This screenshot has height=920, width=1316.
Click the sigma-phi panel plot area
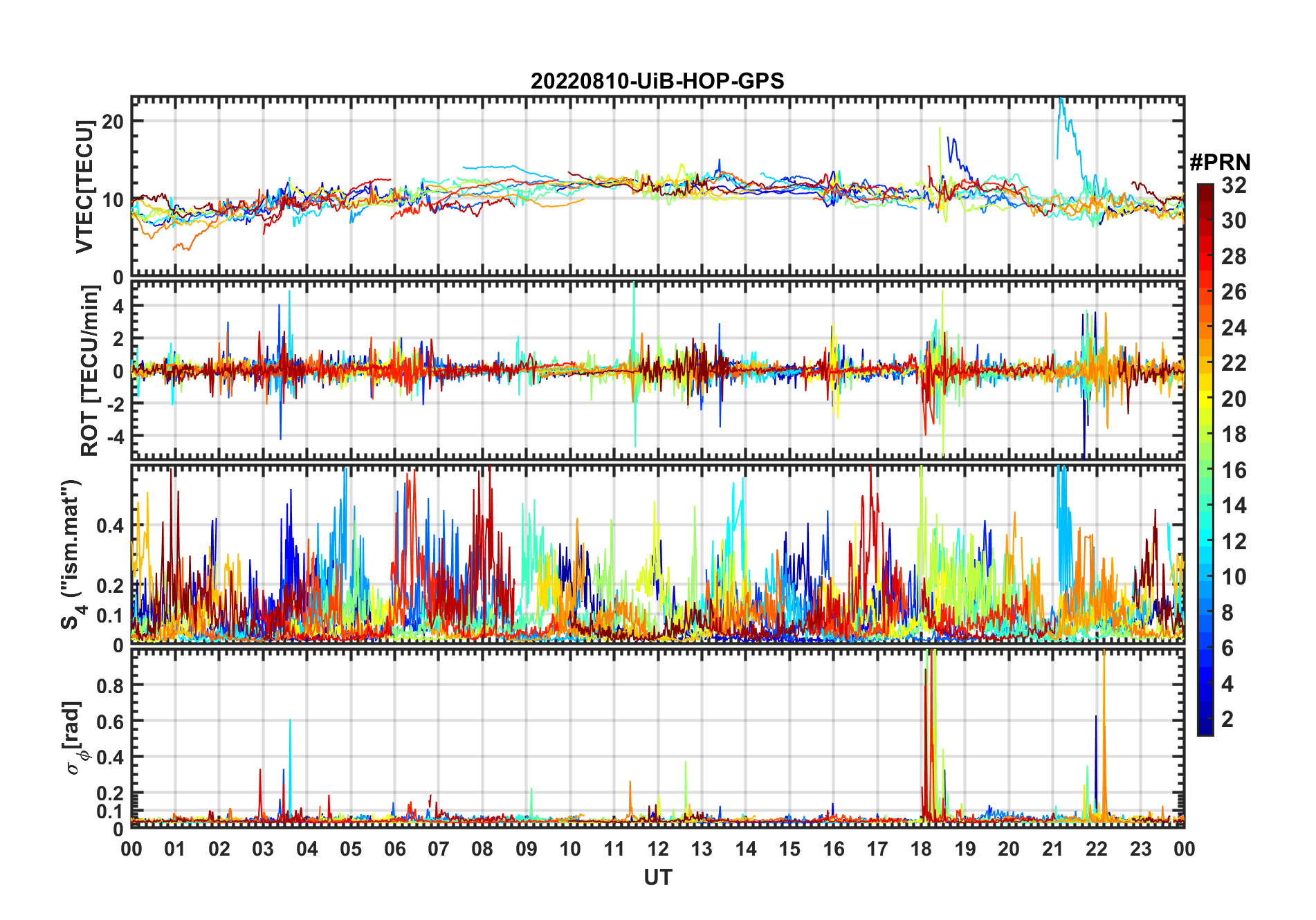[657, 739]
